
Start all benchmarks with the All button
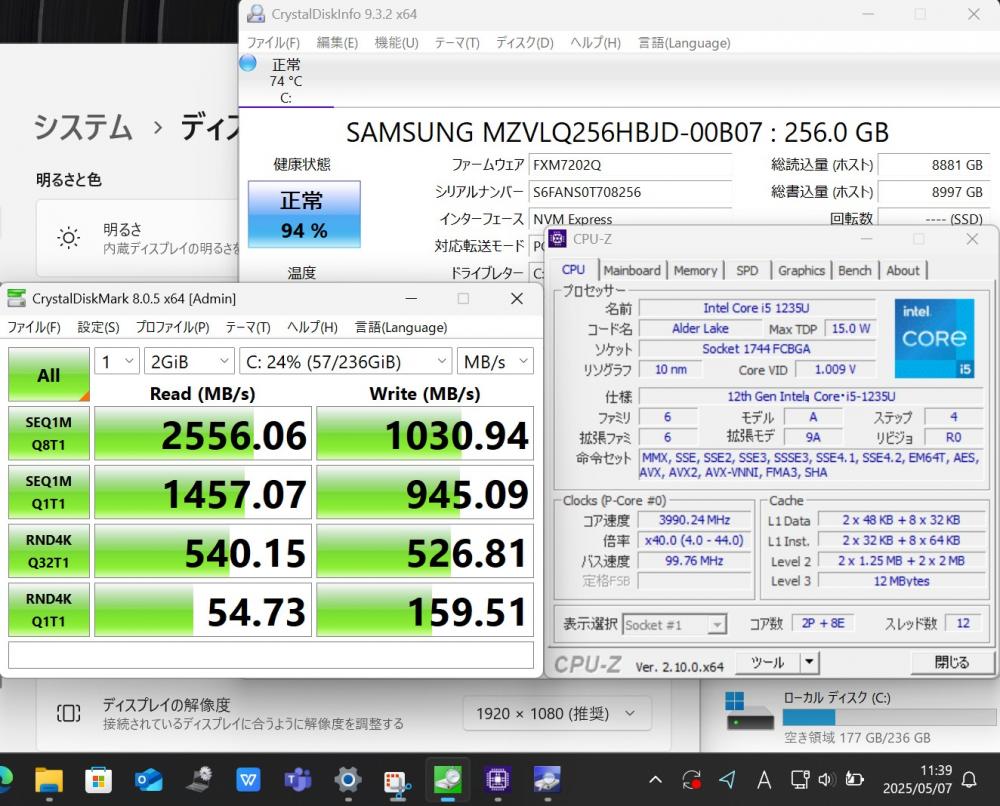[48, 374]
